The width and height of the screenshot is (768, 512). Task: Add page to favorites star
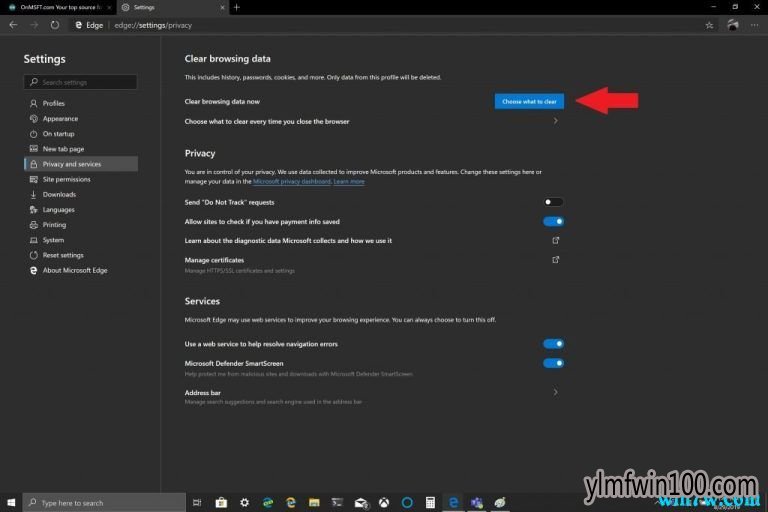709,25
